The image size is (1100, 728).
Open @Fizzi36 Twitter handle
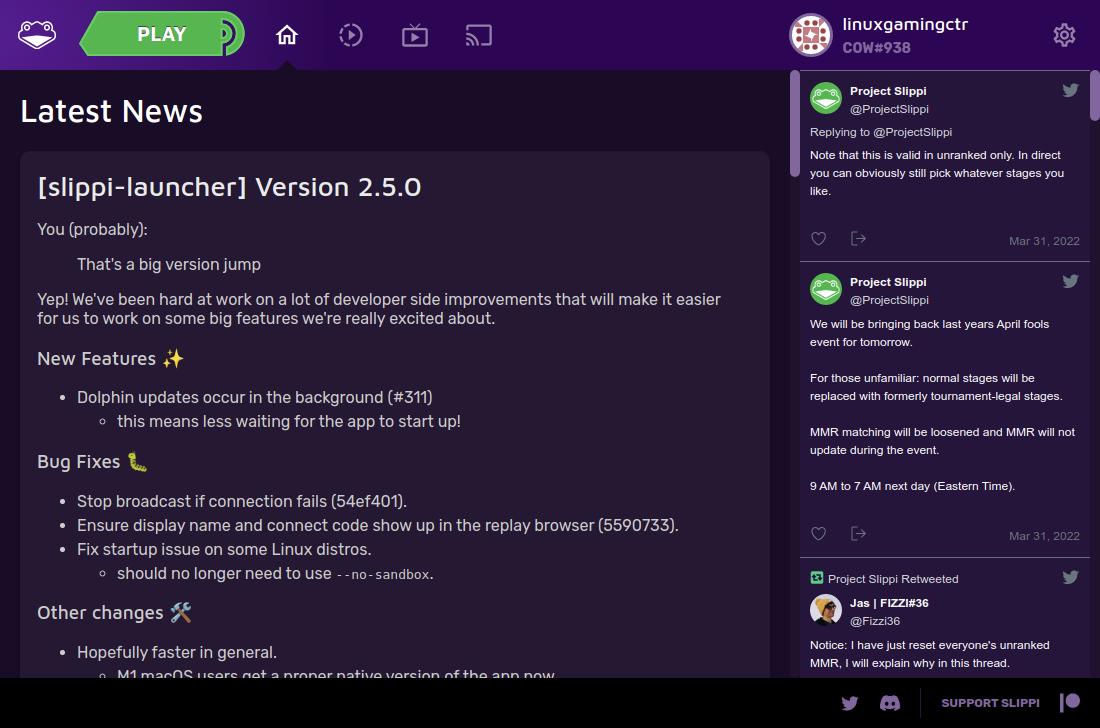(875, 621)
